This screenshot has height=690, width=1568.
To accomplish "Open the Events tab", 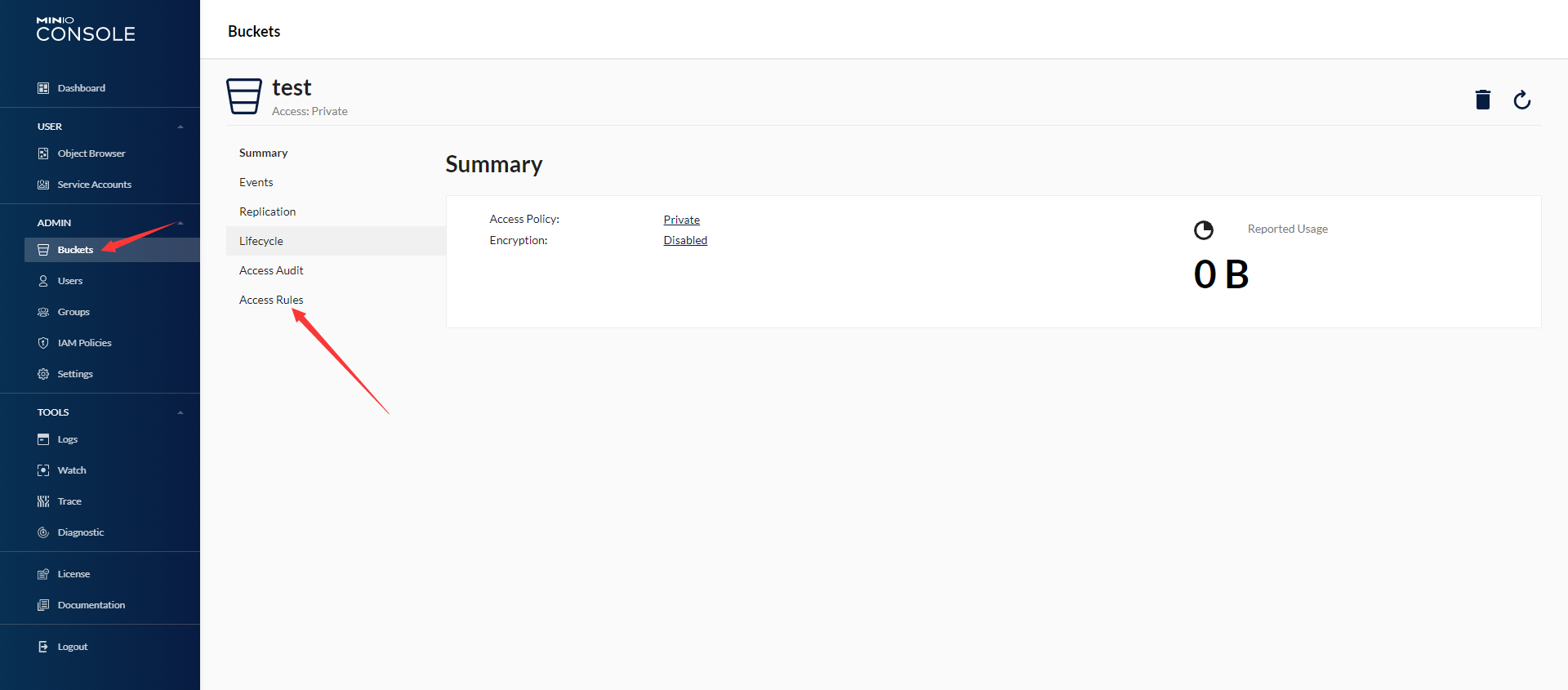I will (x=336, y=182).
